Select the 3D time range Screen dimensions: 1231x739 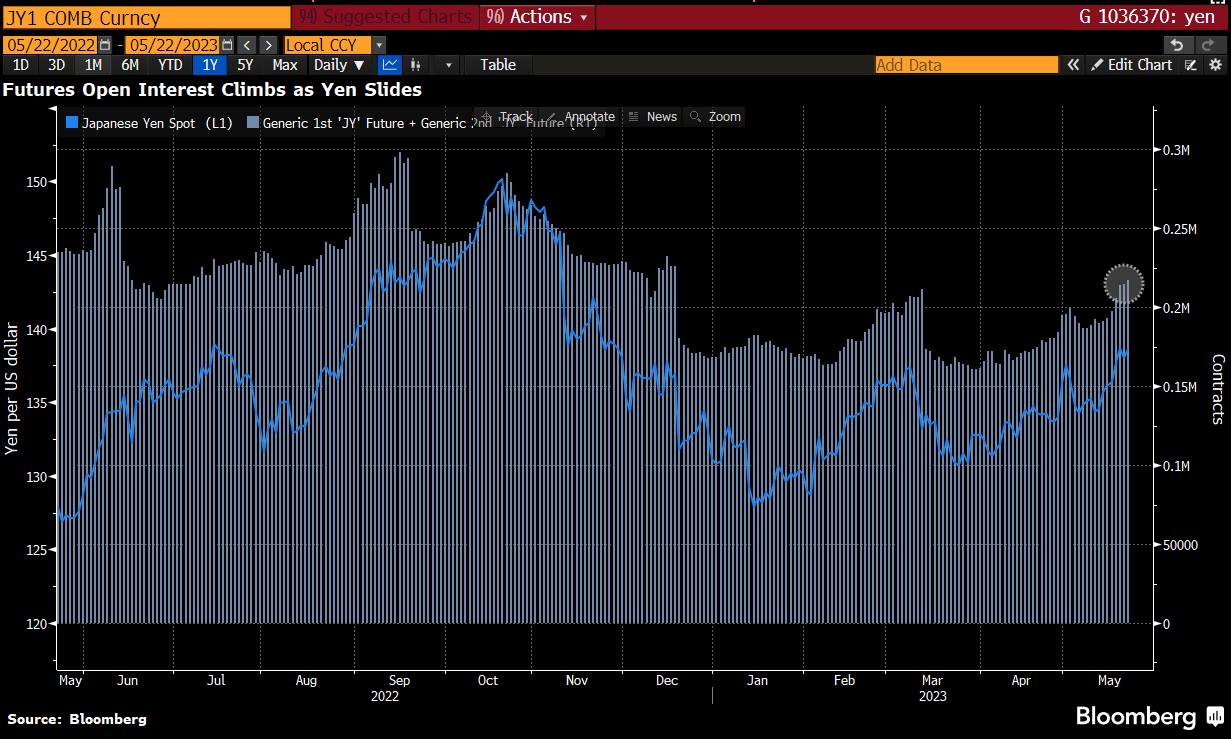click(x=56, y=65)
